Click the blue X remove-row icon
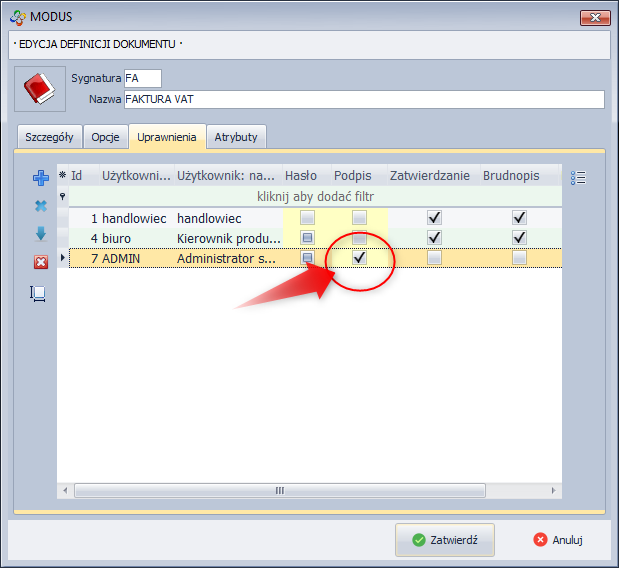The width and height of the screenshot is (619, 568). [41, 206]
